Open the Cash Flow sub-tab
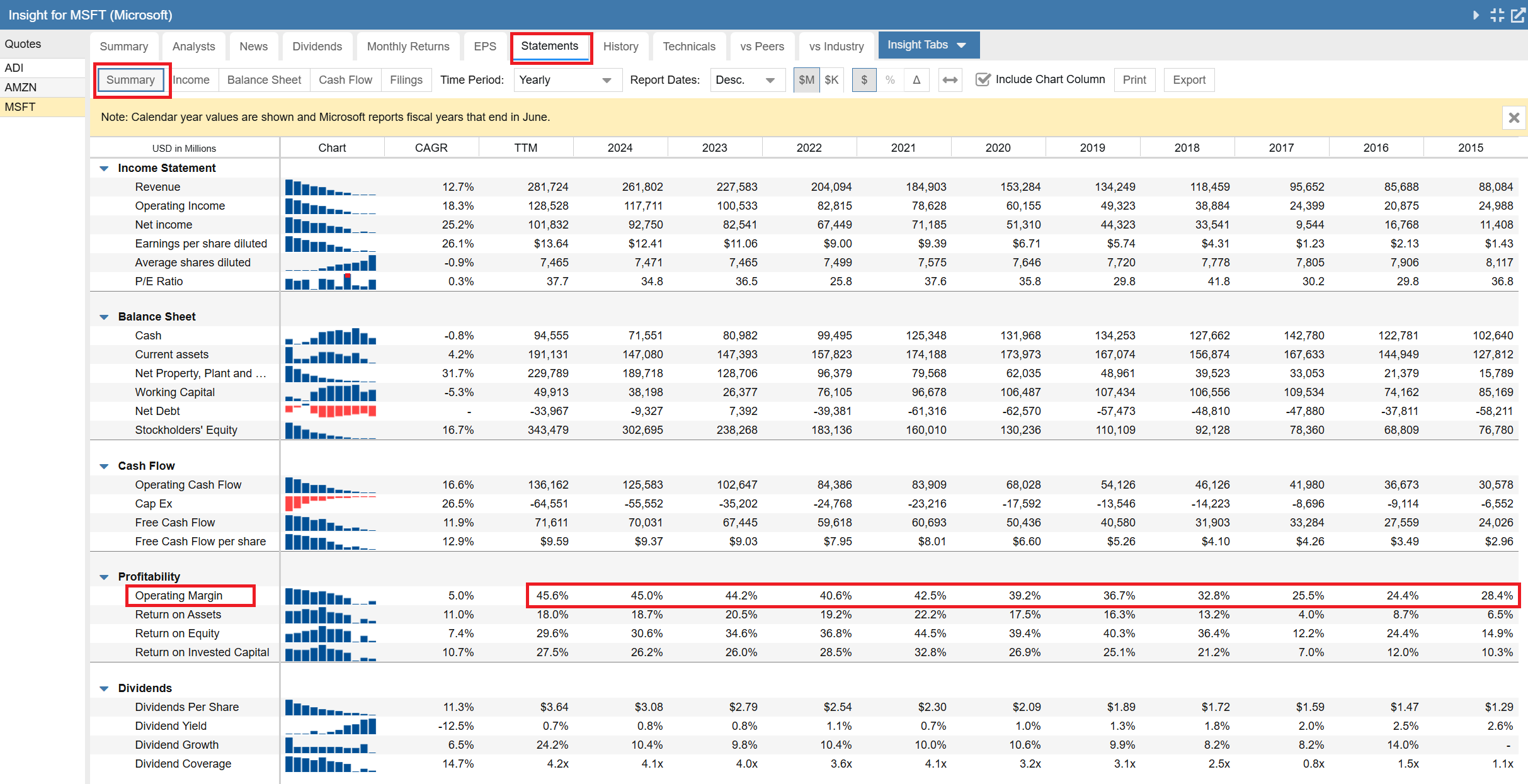 (345, 80)
